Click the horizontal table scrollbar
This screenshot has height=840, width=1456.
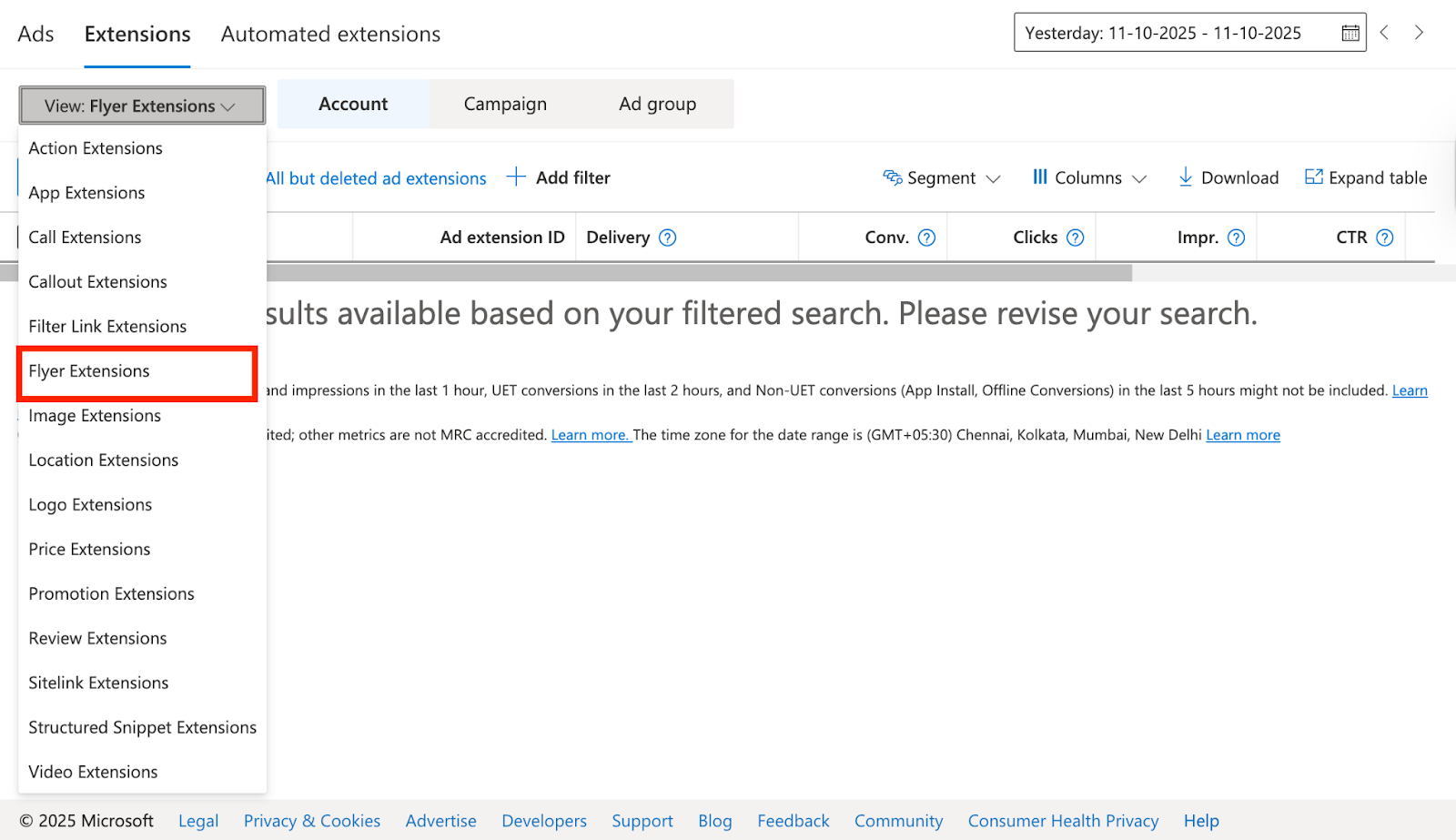pos(699,273)
